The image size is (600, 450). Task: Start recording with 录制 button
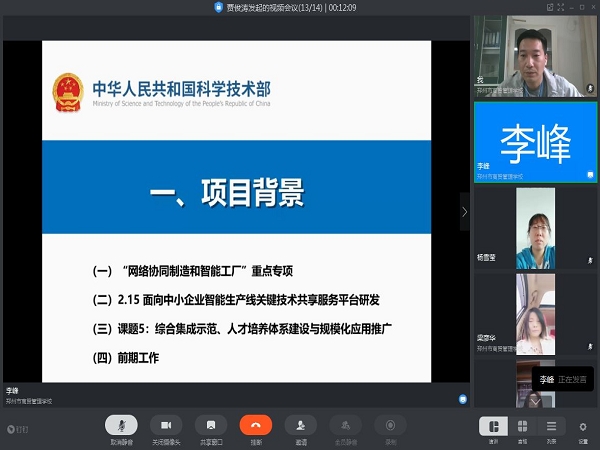tap(390, 425)
